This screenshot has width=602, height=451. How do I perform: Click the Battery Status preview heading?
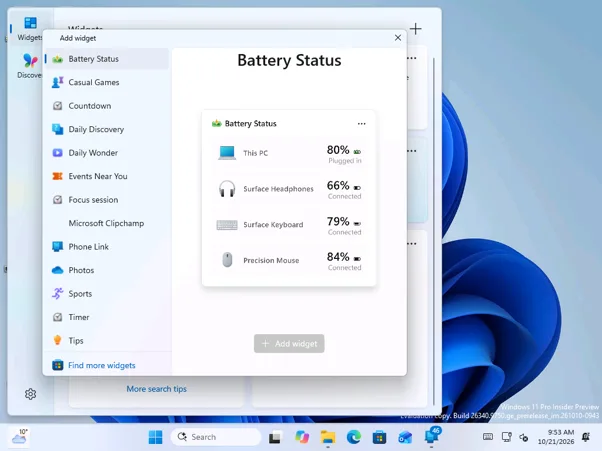pyautogui.click(x=289, y=60)
